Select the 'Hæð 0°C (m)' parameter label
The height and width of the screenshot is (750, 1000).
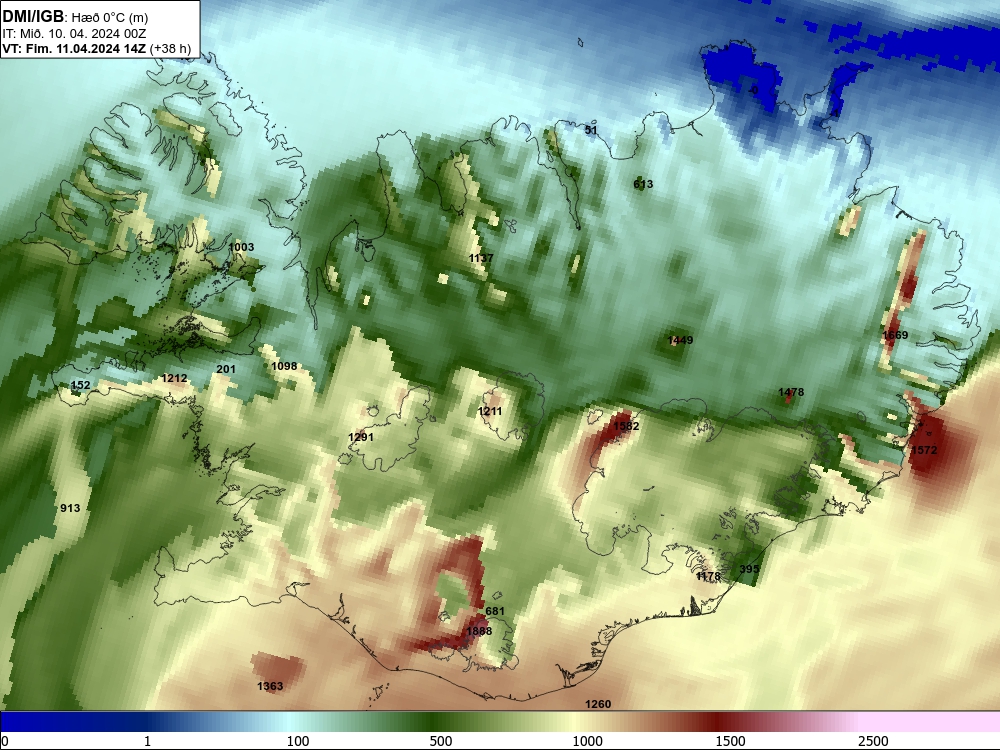click(x=110, y=17)
